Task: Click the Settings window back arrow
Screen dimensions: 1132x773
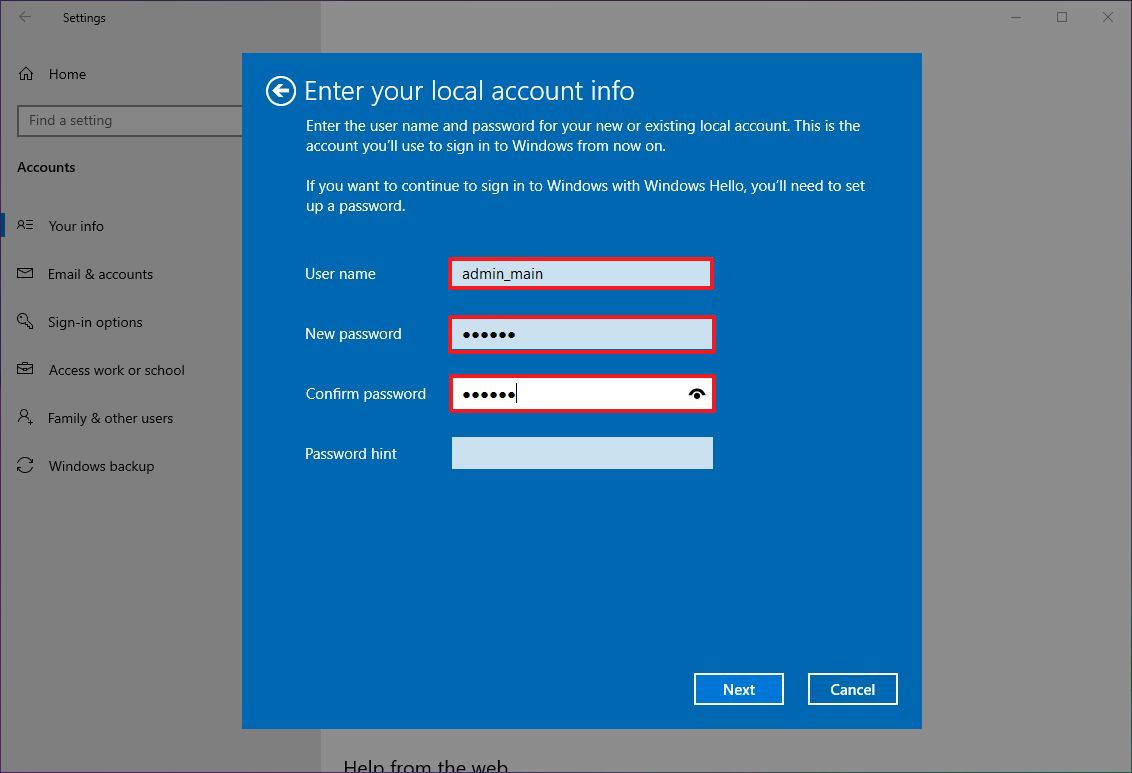Action: tap(22, 17)
